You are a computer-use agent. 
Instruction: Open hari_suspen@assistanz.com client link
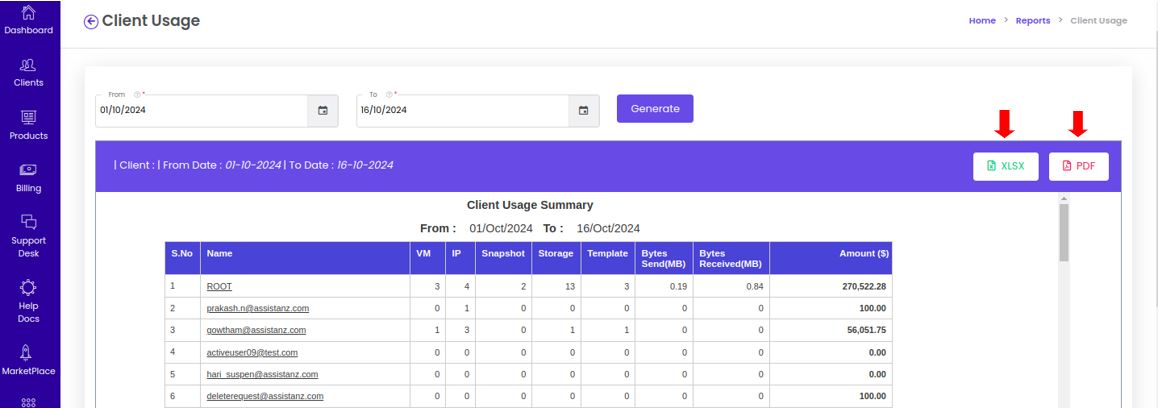coord(262,374)
